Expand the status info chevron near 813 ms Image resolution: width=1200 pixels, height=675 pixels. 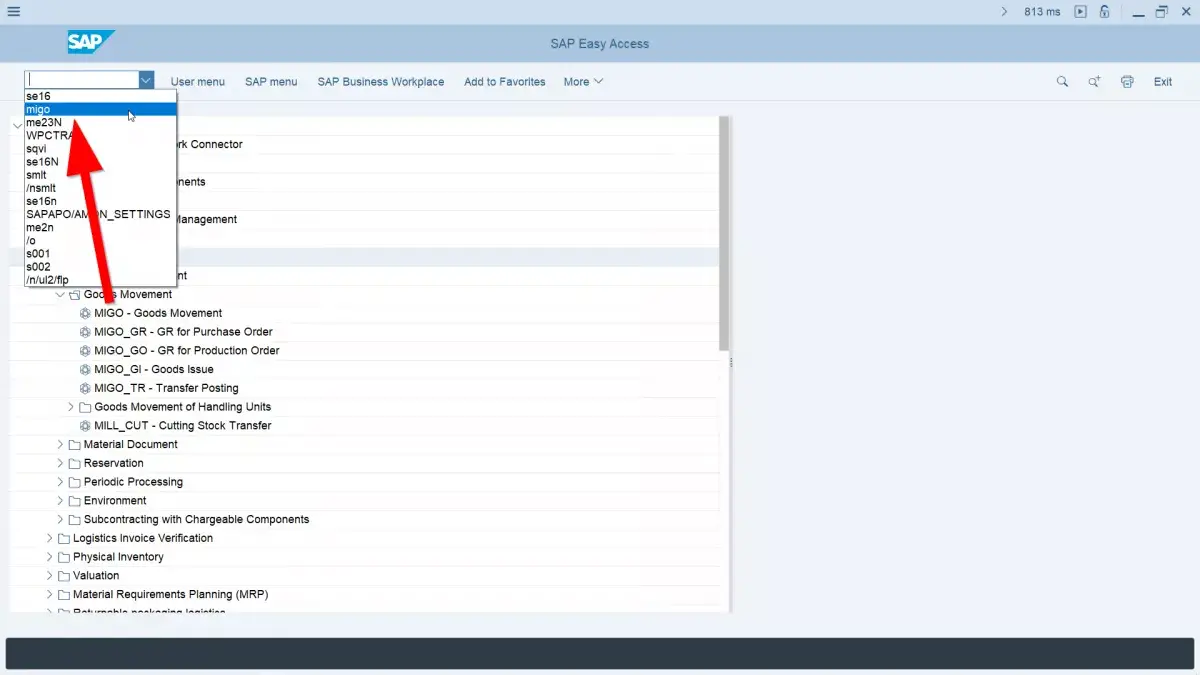pyautogui.click(x=1004, y=12)
